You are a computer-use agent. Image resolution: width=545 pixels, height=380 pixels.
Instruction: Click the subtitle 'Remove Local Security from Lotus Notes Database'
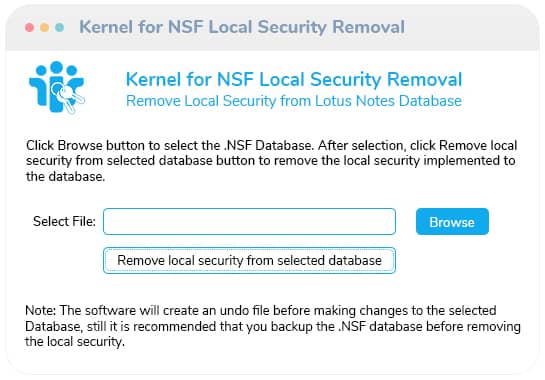(x=294, y=101)
